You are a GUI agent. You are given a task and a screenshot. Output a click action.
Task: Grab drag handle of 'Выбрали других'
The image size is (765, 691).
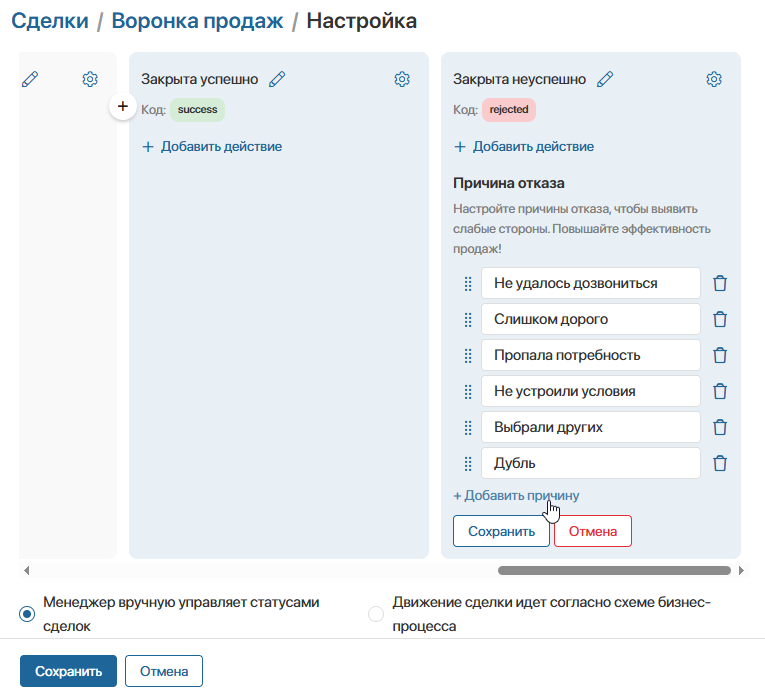(468, 427)
